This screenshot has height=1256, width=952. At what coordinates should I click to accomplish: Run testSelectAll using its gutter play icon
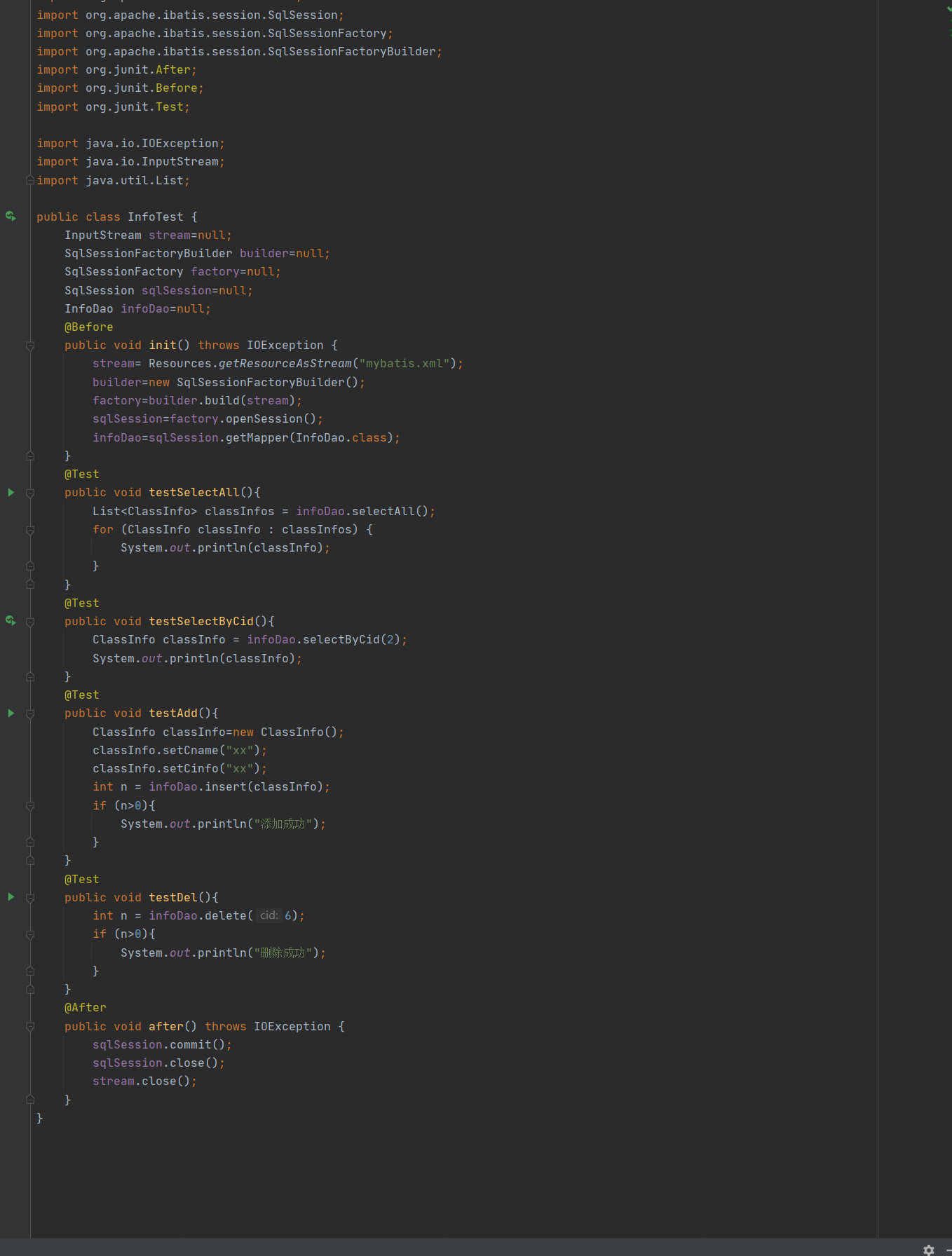click(11, 492)
